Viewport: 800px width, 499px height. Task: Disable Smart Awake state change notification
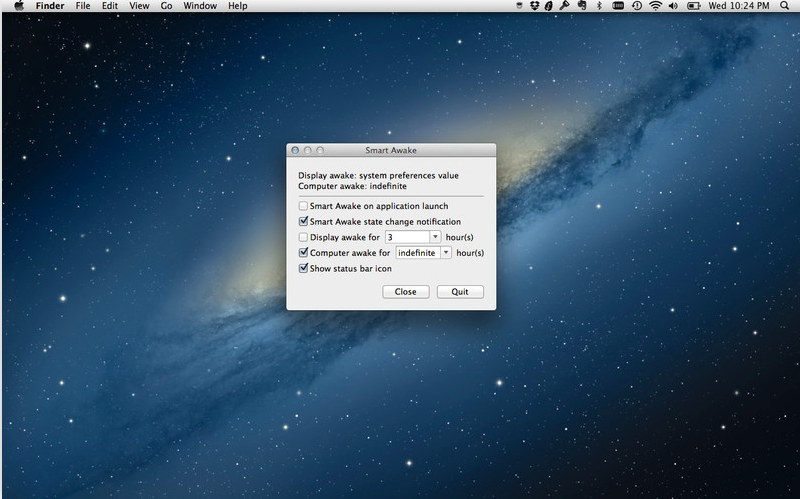[x=303, y=222]
